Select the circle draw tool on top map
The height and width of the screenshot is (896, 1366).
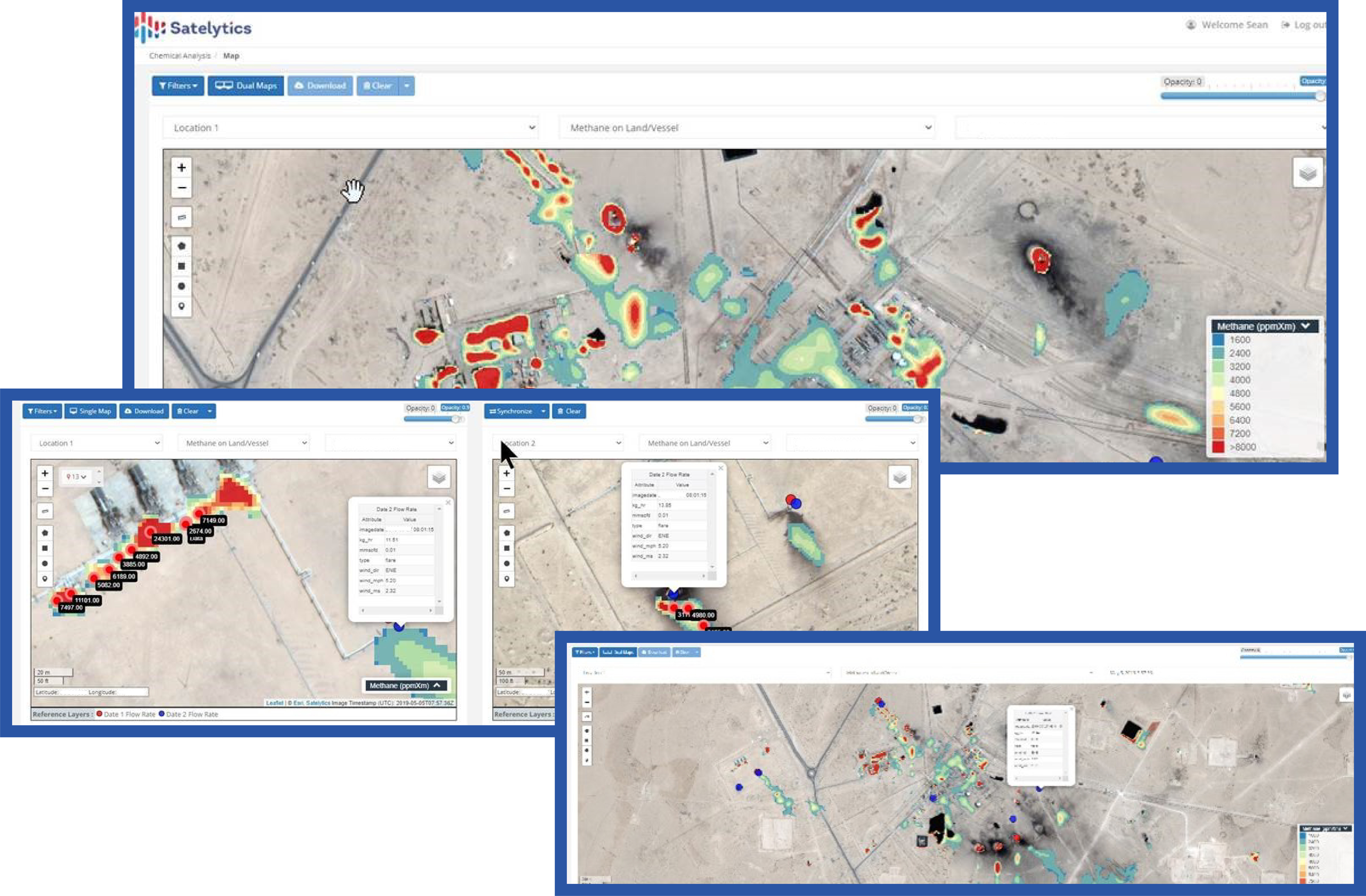click(181, 286)
